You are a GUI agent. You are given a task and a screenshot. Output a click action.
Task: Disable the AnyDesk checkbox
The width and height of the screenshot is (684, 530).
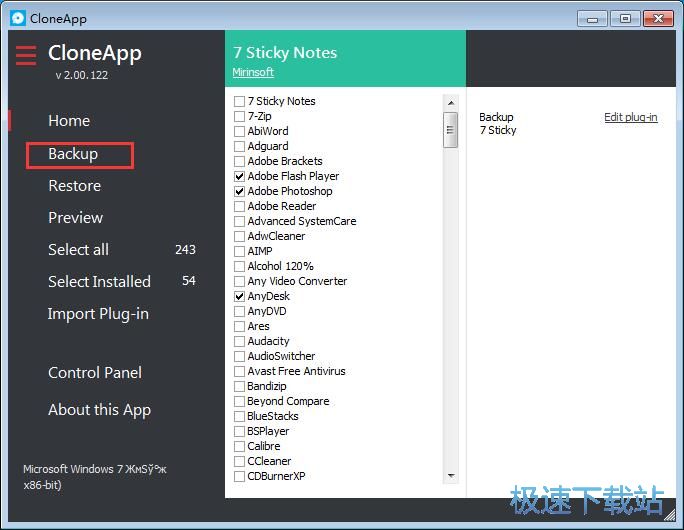click(x=239, y=296)
